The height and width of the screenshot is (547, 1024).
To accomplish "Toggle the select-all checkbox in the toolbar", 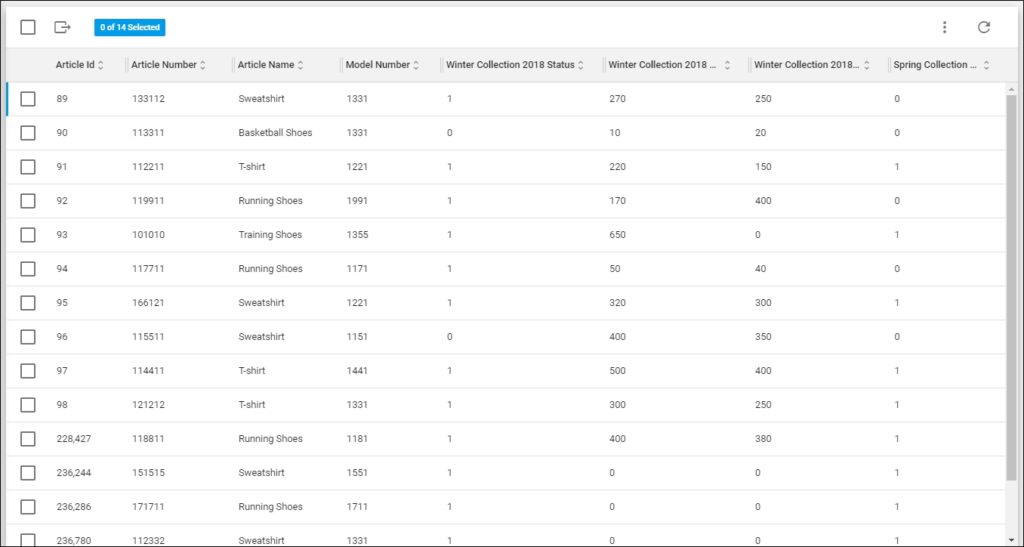I will [x=28, y=27].
